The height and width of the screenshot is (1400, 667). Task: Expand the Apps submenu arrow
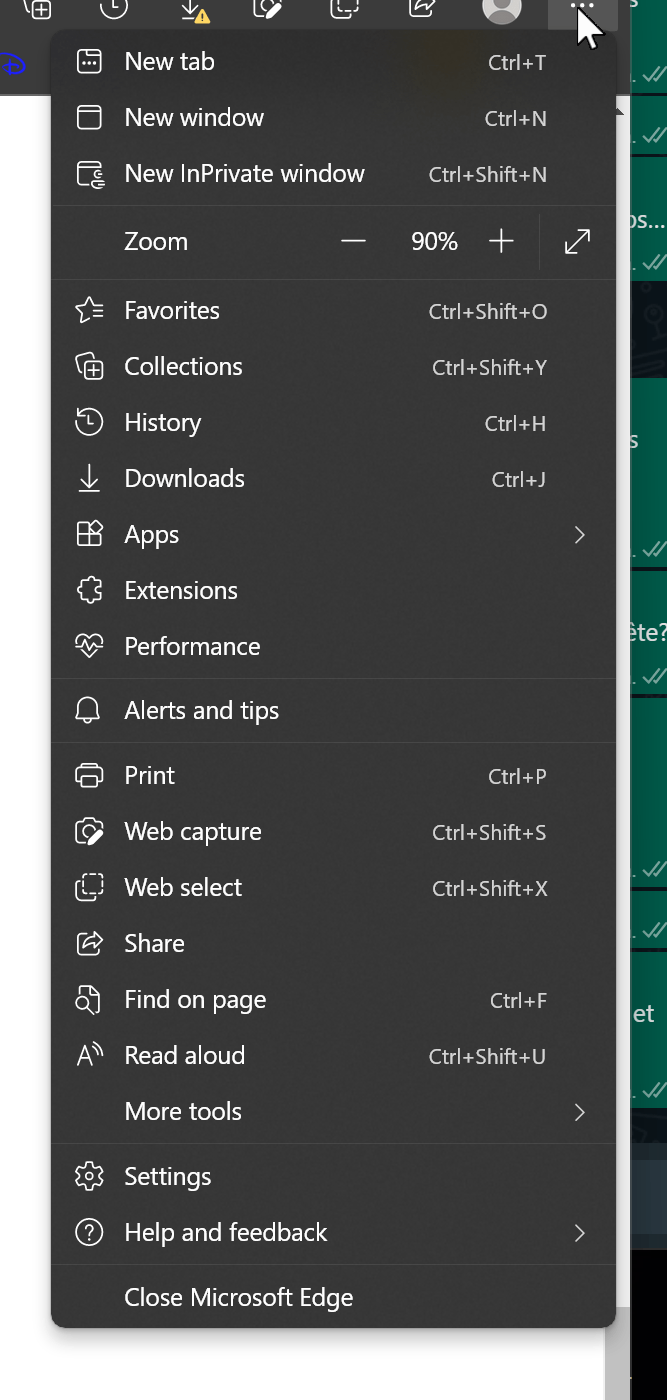coord(579,535)
